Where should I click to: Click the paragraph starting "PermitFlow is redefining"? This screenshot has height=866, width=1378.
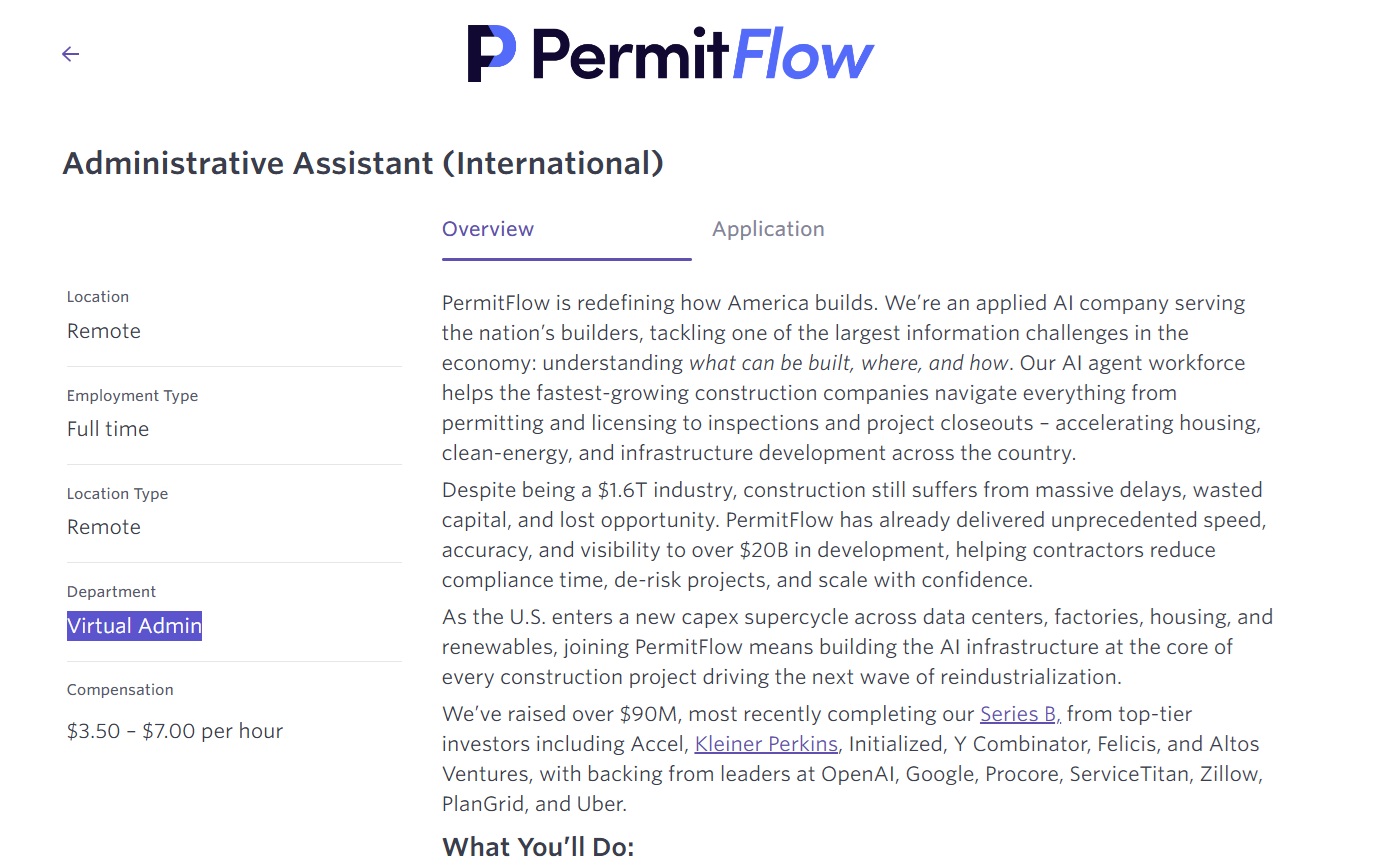point(850,378)
